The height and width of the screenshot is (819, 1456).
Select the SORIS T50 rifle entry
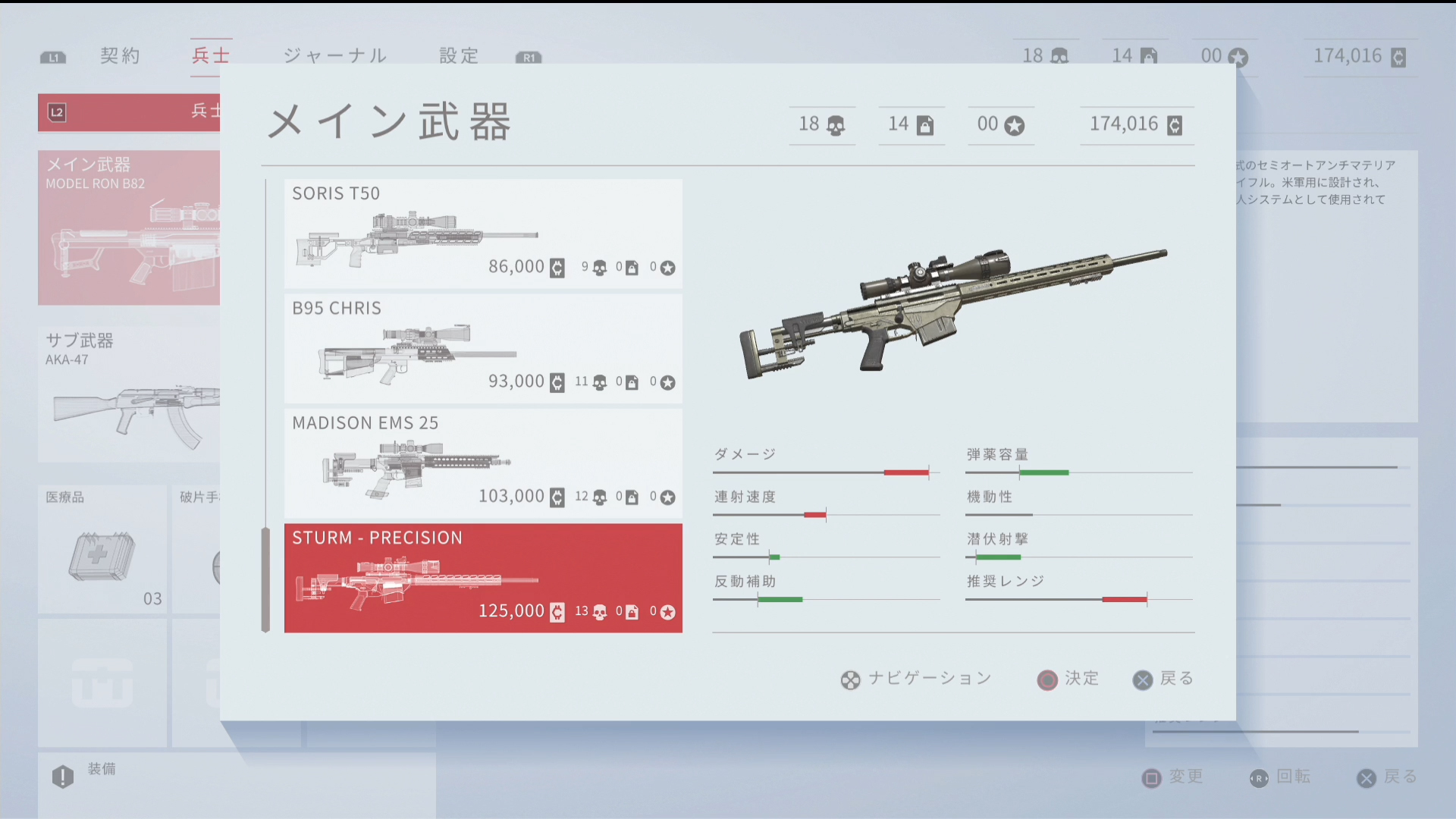[x=483, y=234]
